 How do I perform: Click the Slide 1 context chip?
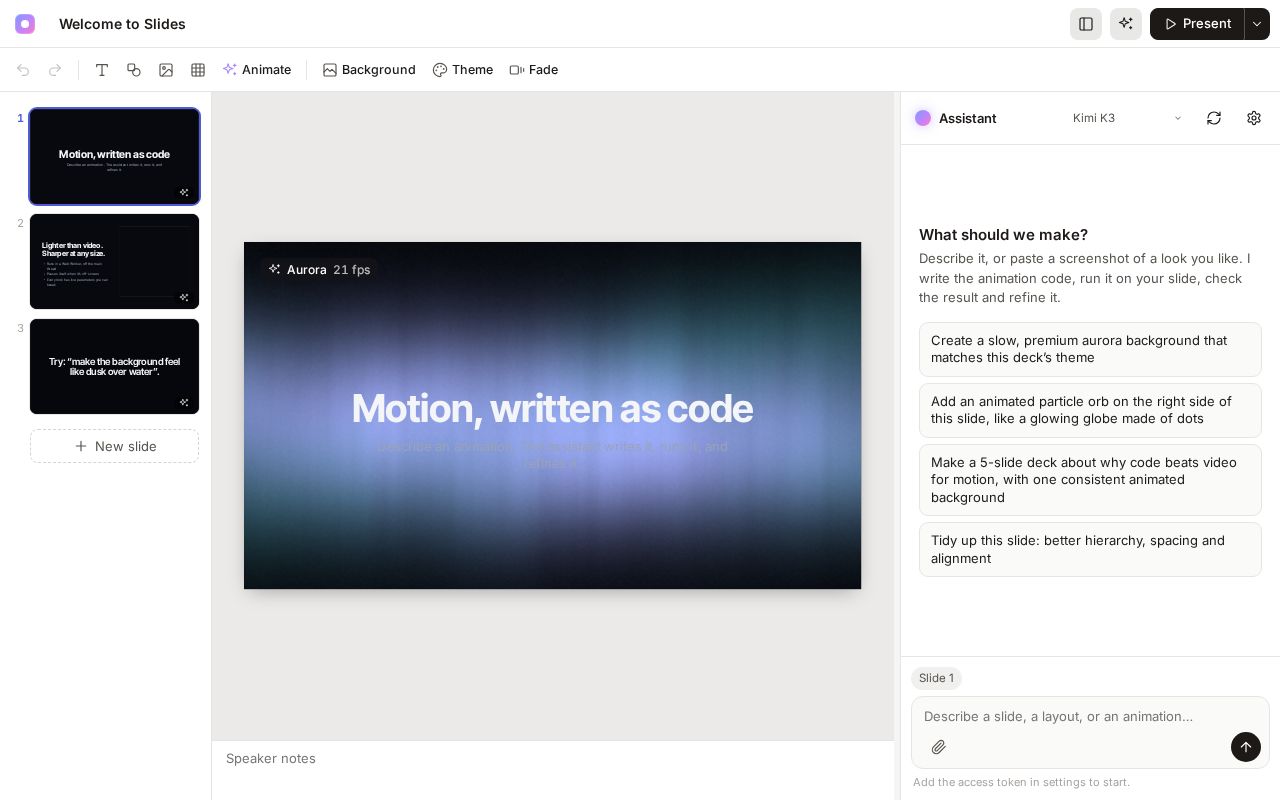[x=936, y=678]
